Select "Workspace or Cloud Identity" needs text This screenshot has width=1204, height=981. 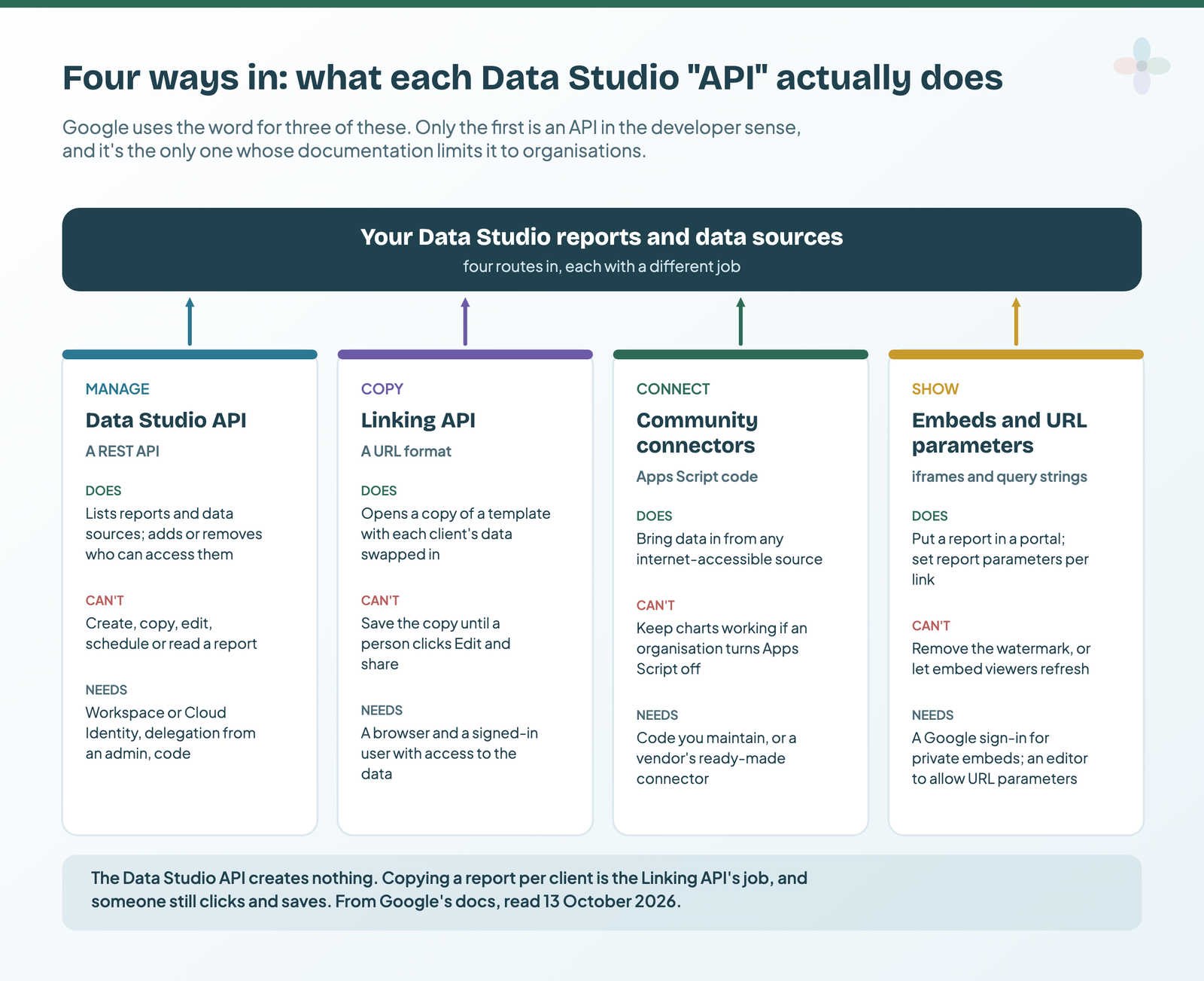point(170,733)
